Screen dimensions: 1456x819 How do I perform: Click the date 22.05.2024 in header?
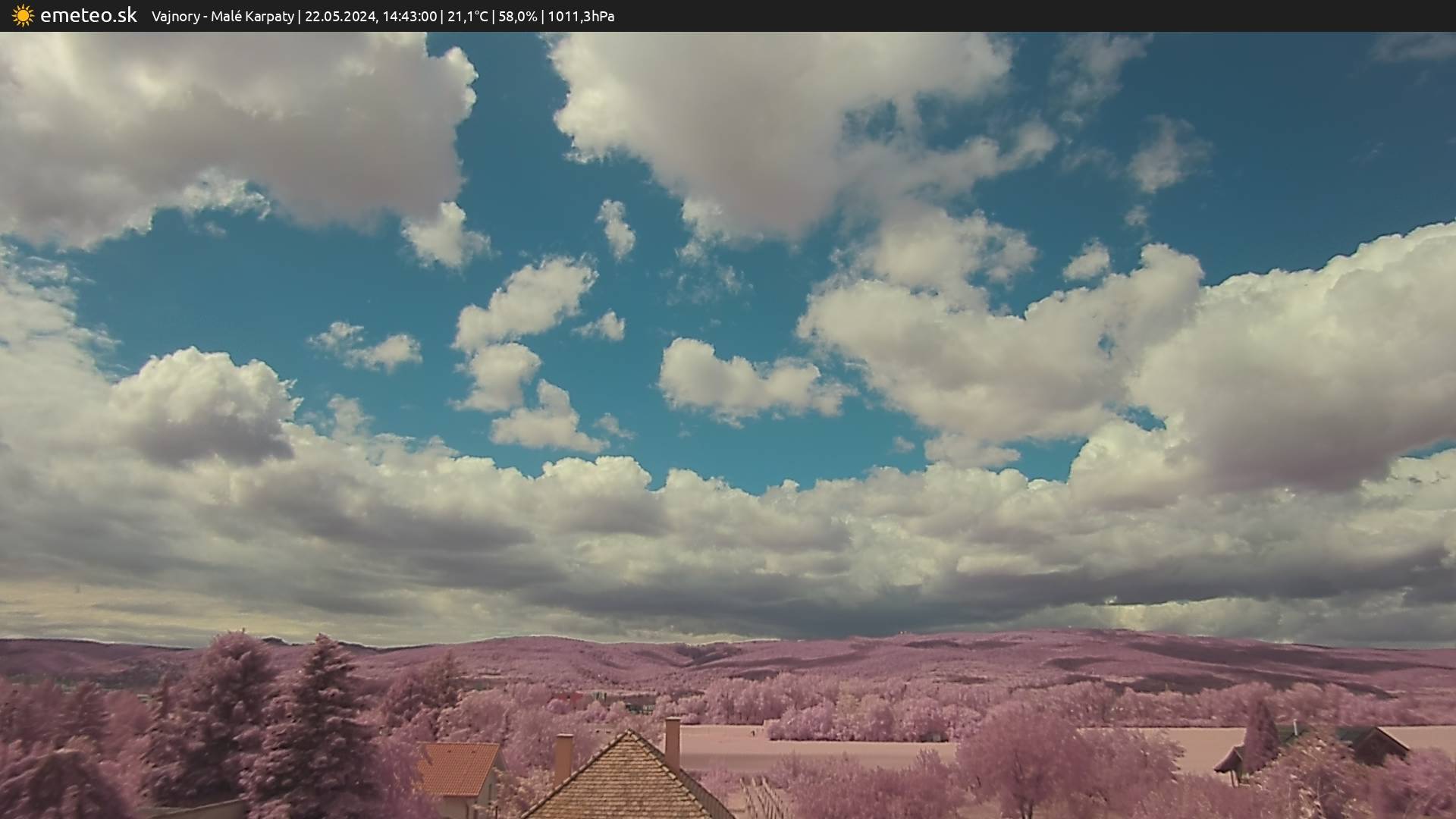[340, 17]
